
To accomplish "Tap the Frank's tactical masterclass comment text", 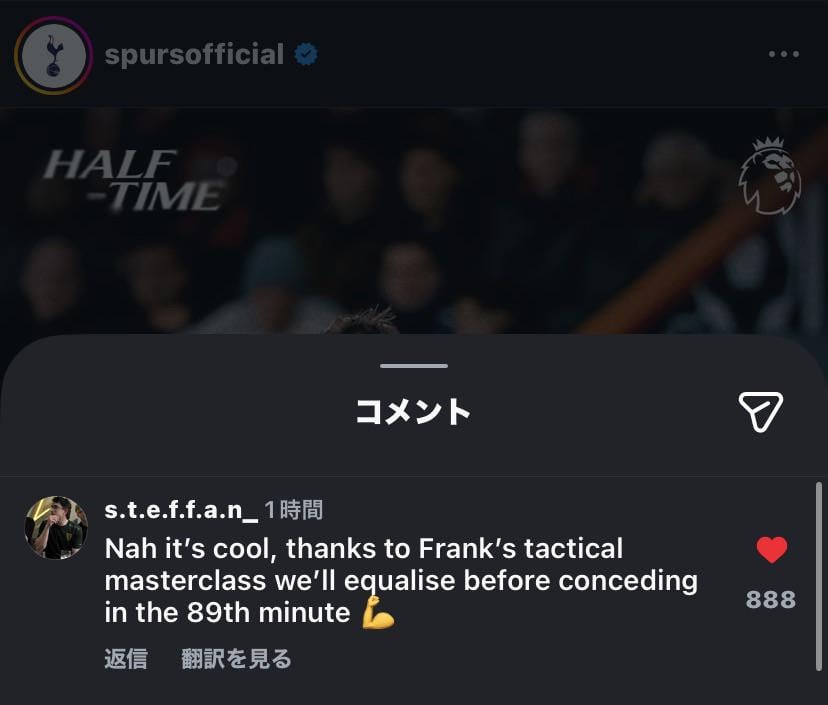I will pyautogui.click(x=400, y=580).
